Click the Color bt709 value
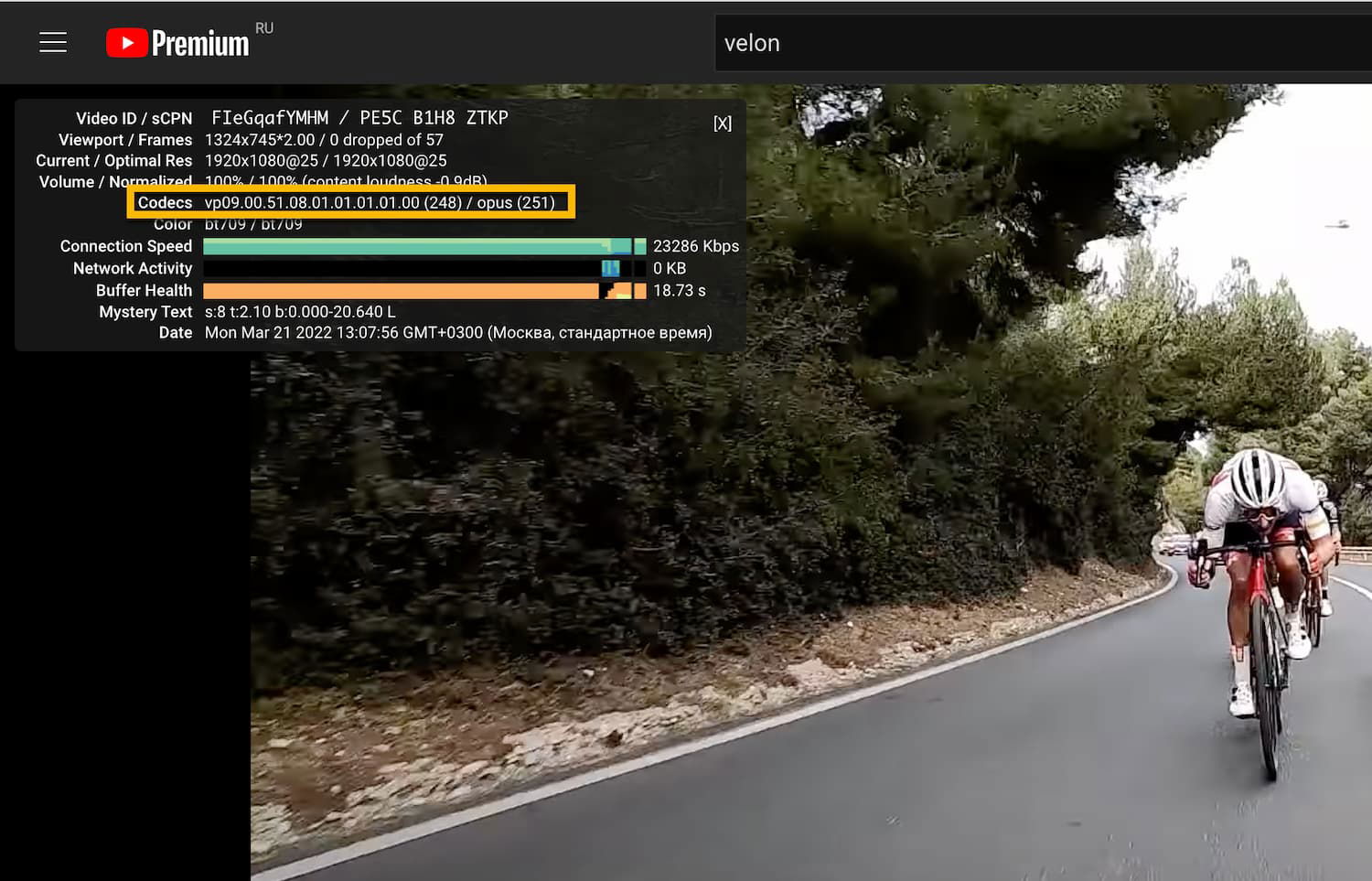 click(x=253, y=224)
